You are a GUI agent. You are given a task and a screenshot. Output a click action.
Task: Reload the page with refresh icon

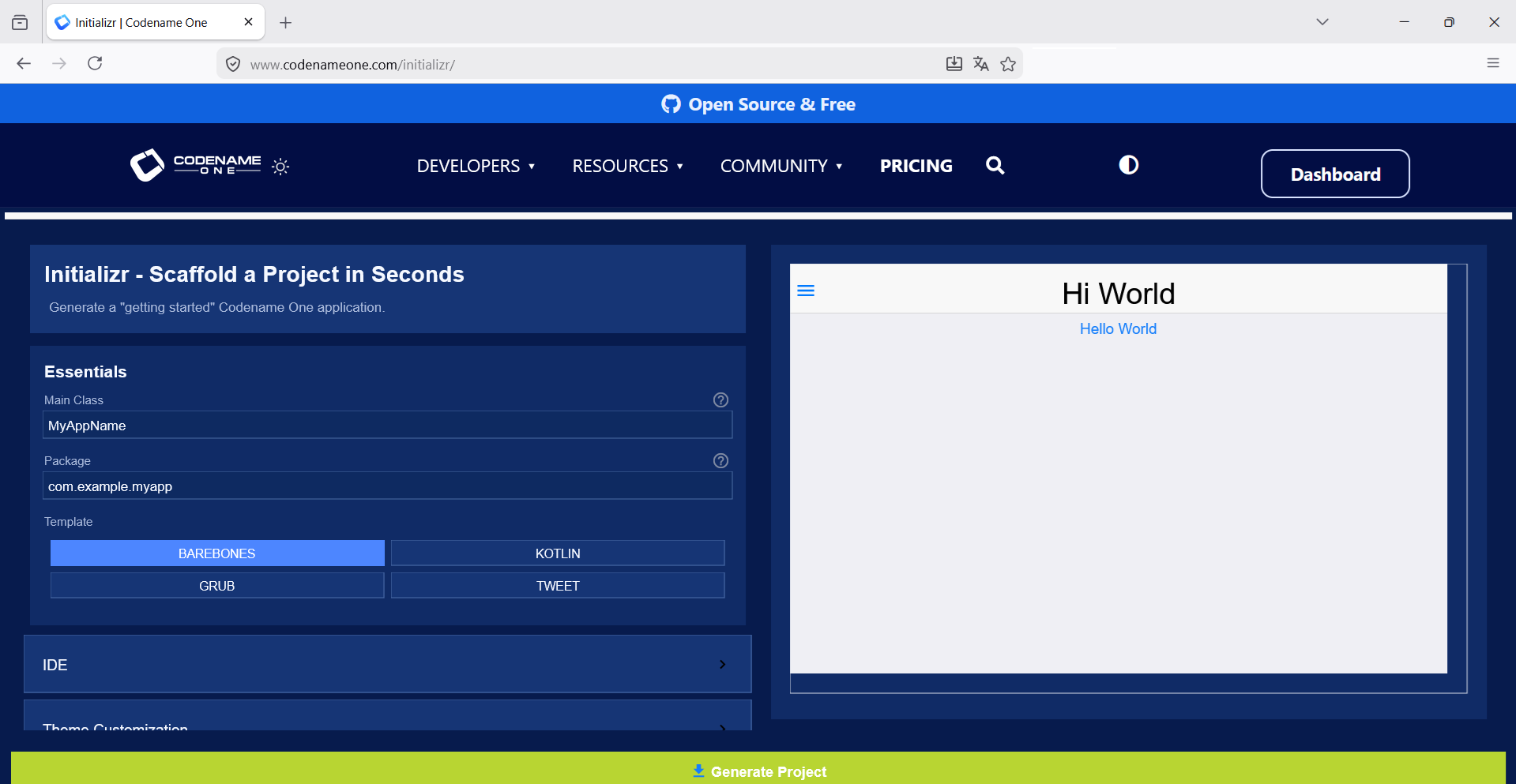pos(95,63)
